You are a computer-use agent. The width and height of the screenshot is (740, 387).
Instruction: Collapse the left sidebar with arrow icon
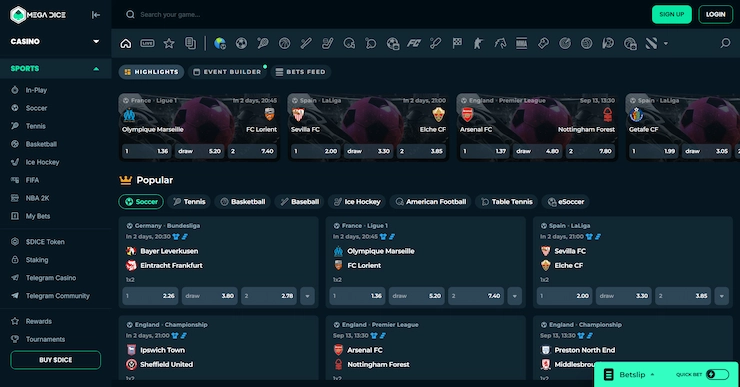pyautogui.click(x=96, y=15)
